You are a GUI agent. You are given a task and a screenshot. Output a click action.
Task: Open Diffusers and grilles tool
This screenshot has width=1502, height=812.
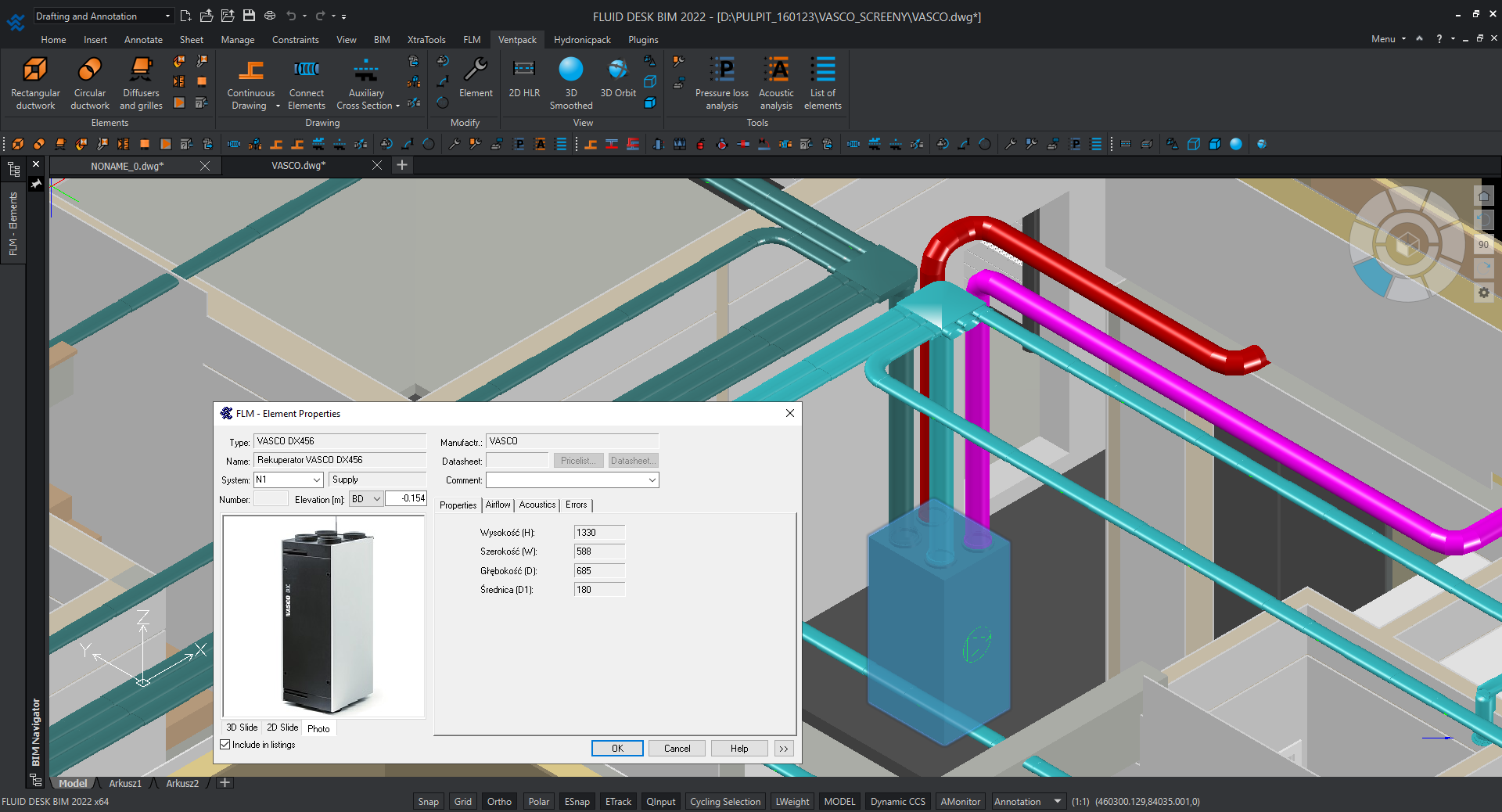click(x=141, y=82)
